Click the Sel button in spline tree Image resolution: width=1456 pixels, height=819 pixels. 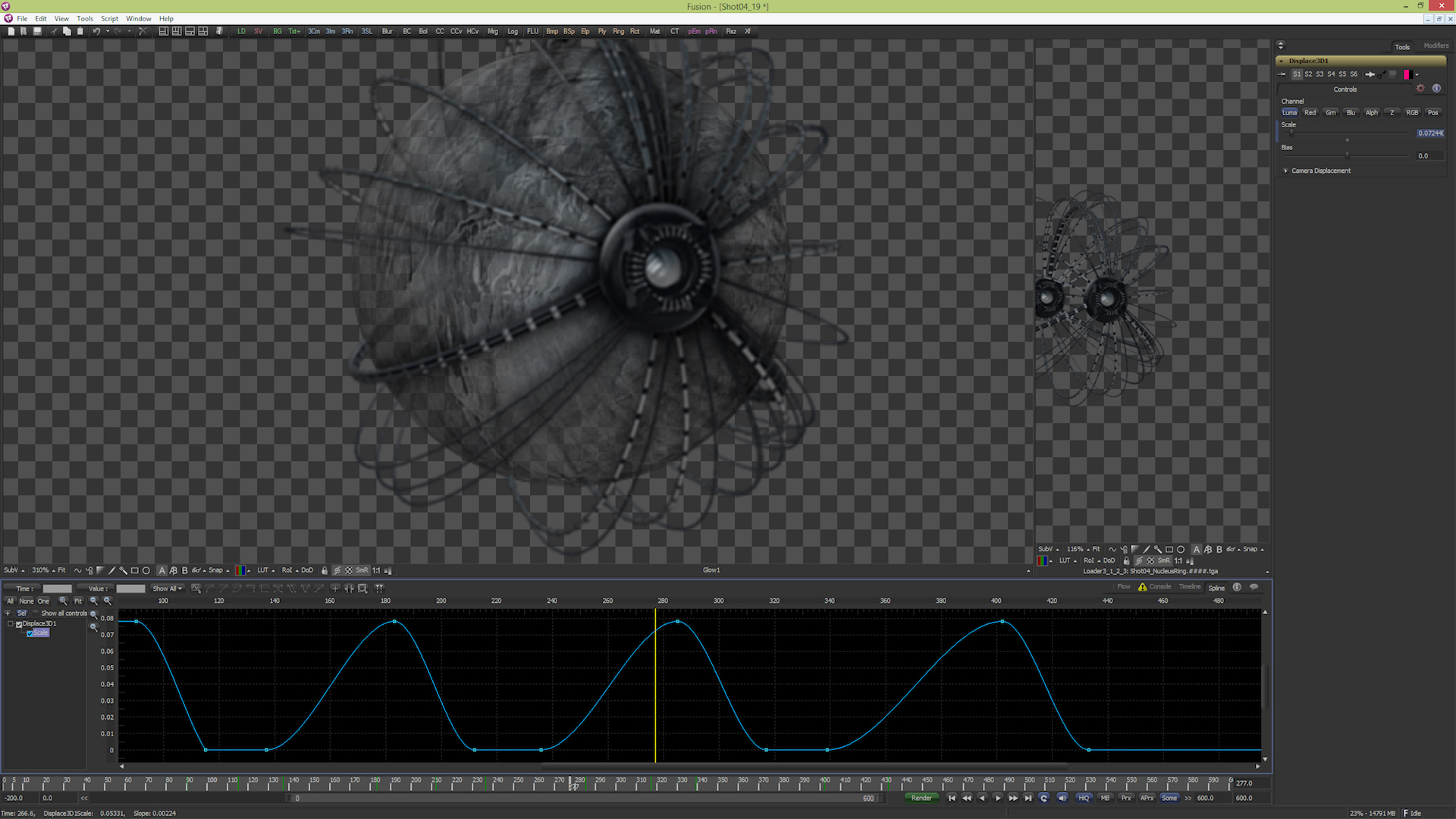(22, 613)
